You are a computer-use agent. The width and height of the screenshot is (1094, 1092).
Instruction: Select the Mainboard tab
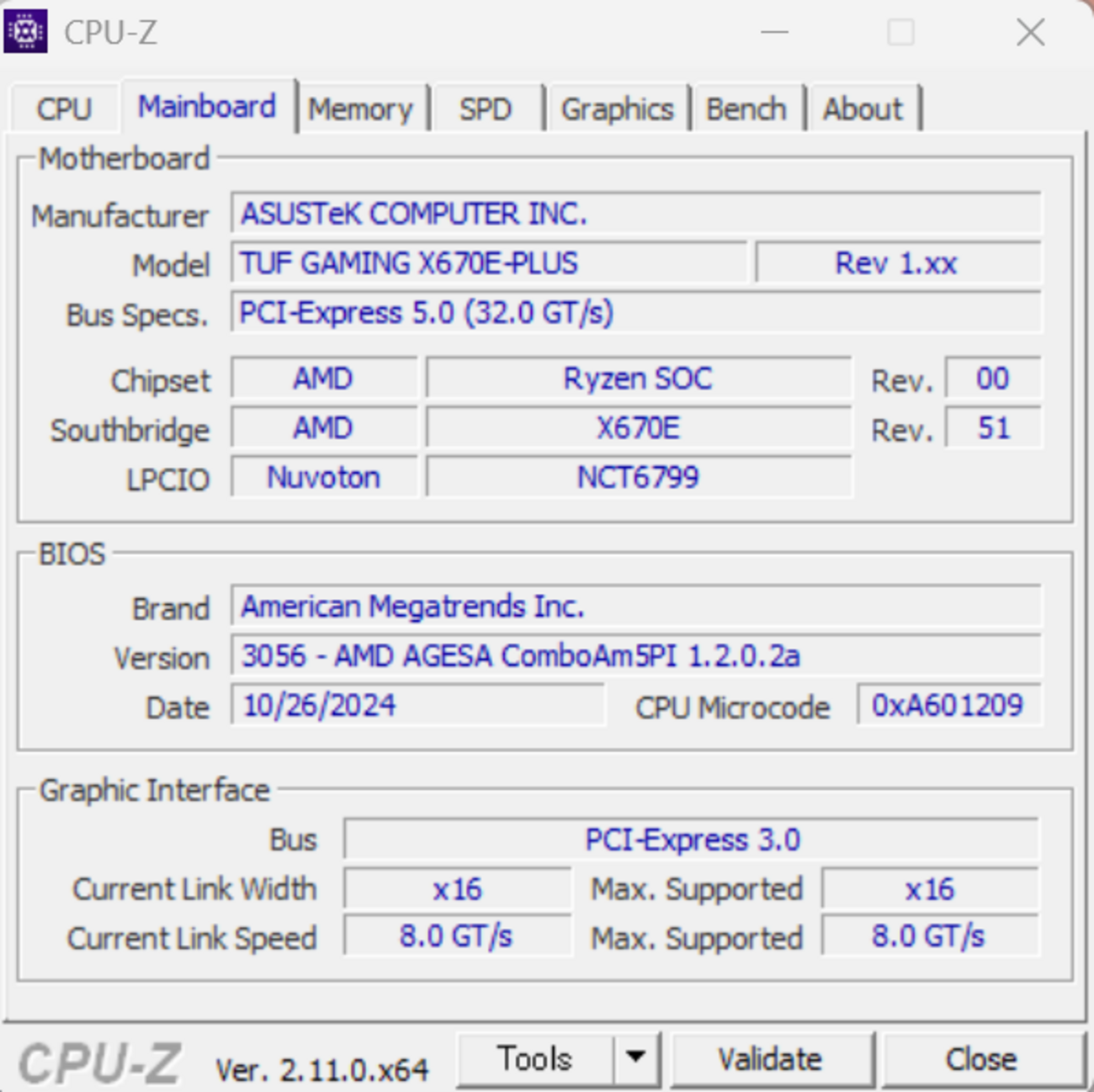point(207,106)
